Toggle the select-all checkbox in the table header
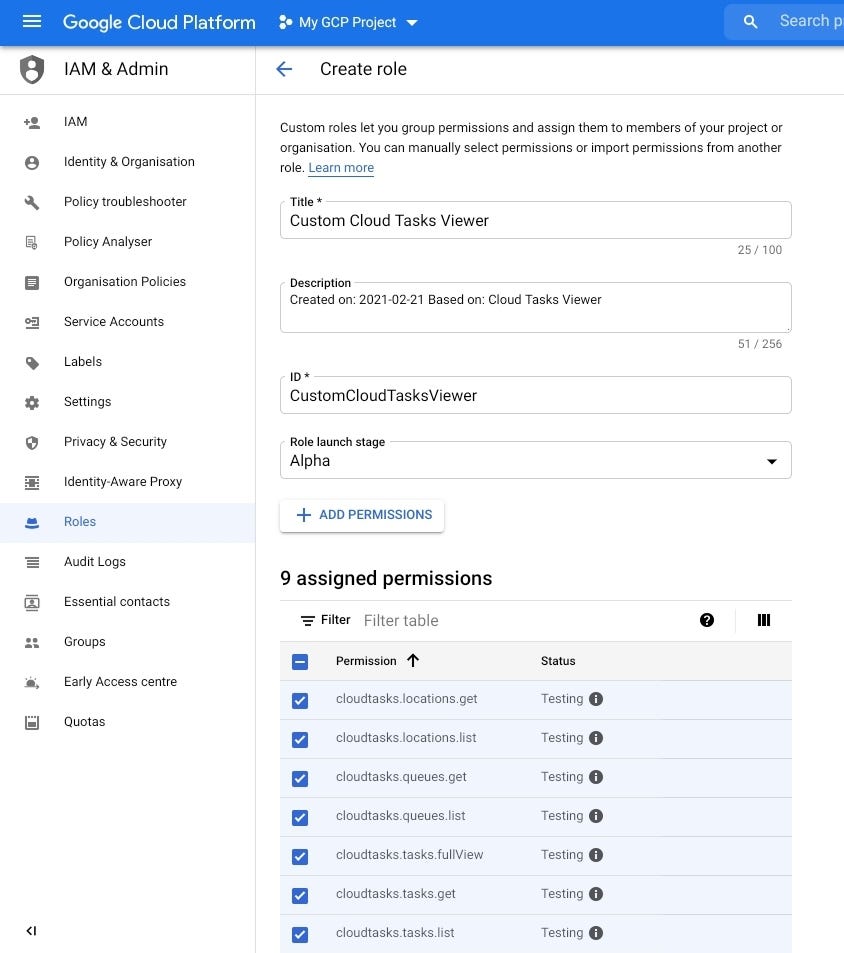 click(300, 661)
